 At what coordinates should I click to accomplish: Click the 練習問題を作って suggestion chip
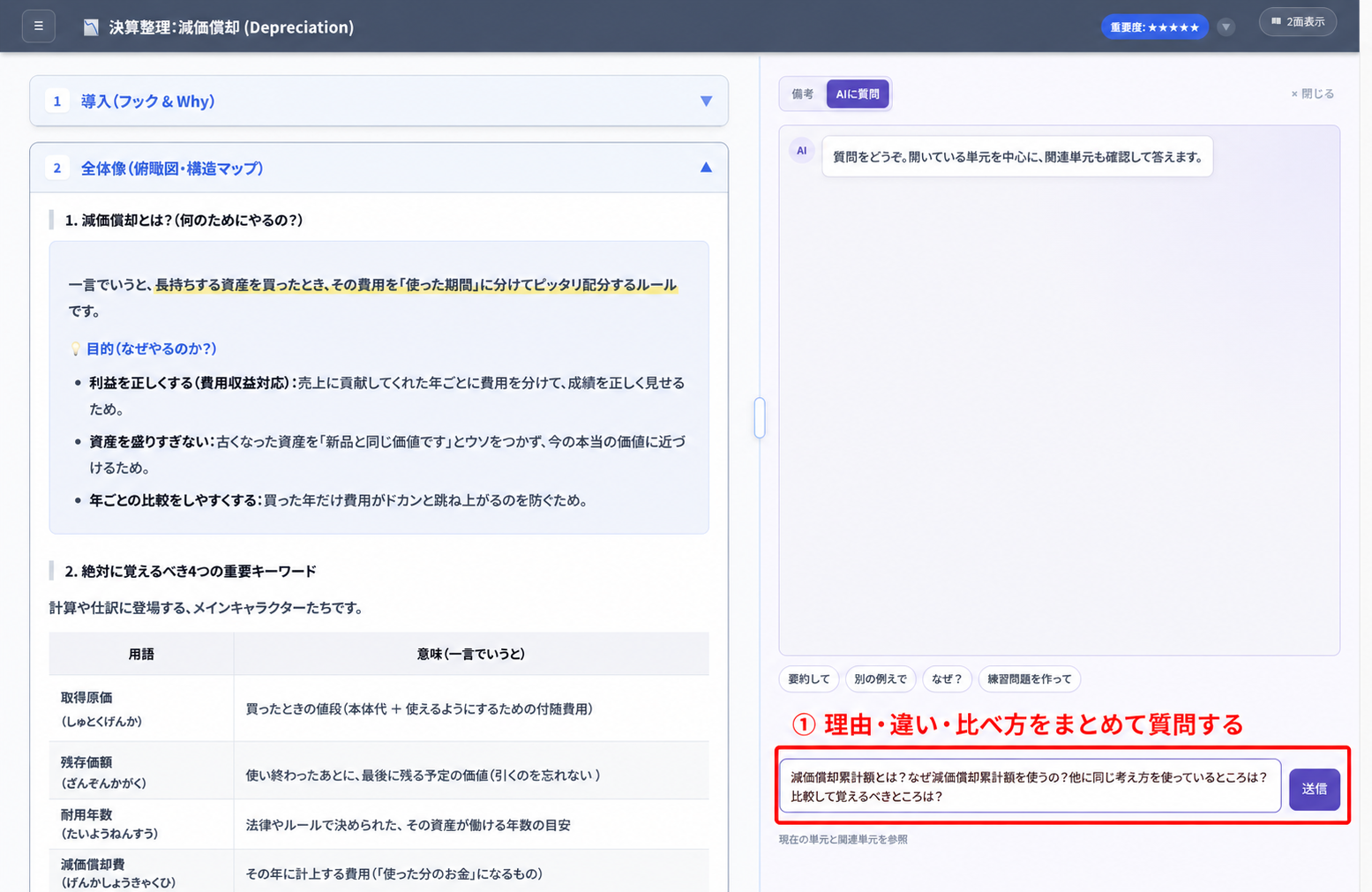click(x=1029, y=678)
